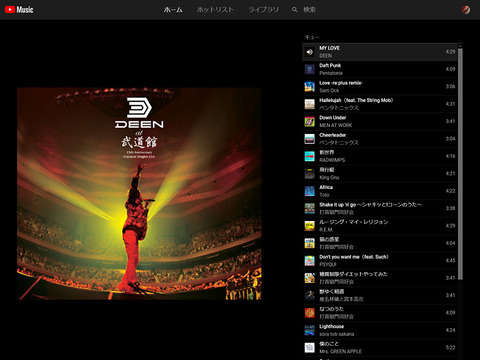
Task: Click the Hallelujah track thumbnail
Action: (310, 104)
